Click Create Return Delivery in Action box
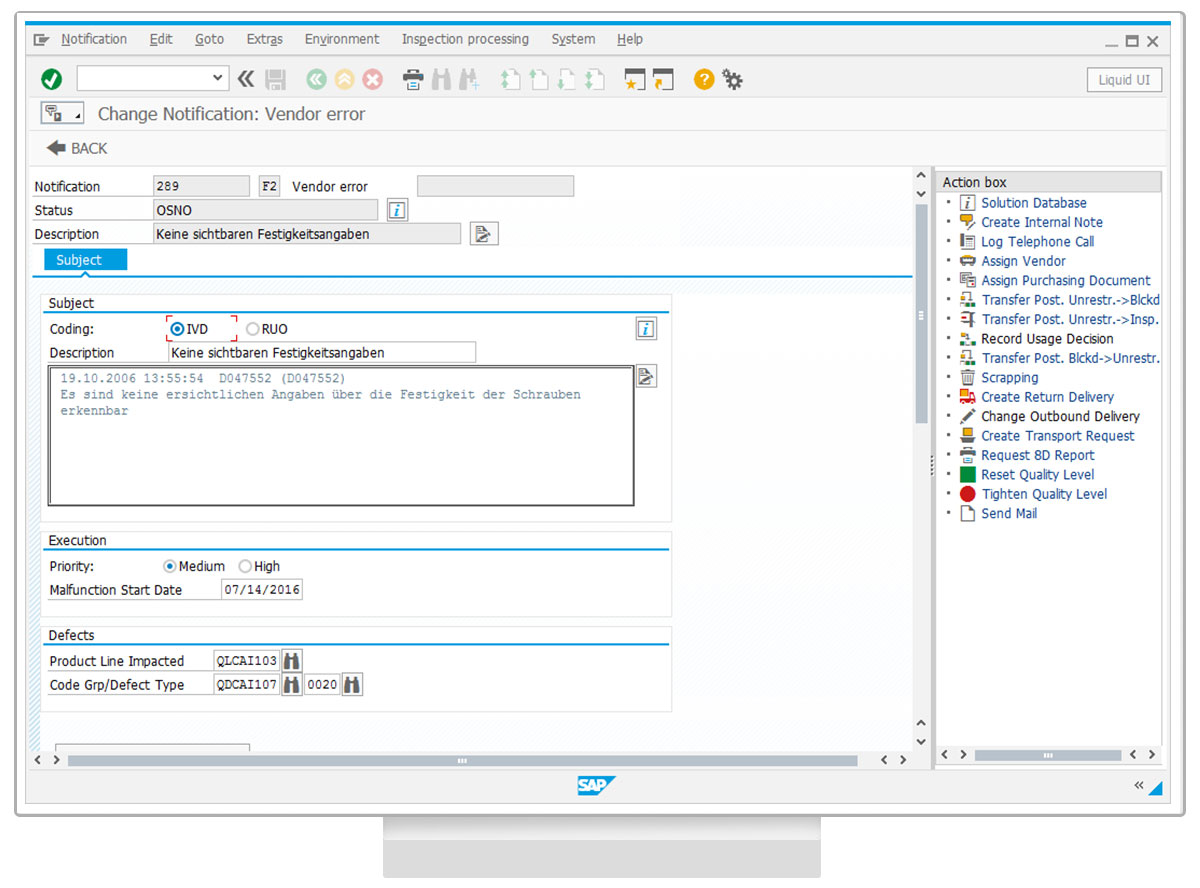Image resolution: width=1200 pixels, height=888 pixels. pos(1047,397)
